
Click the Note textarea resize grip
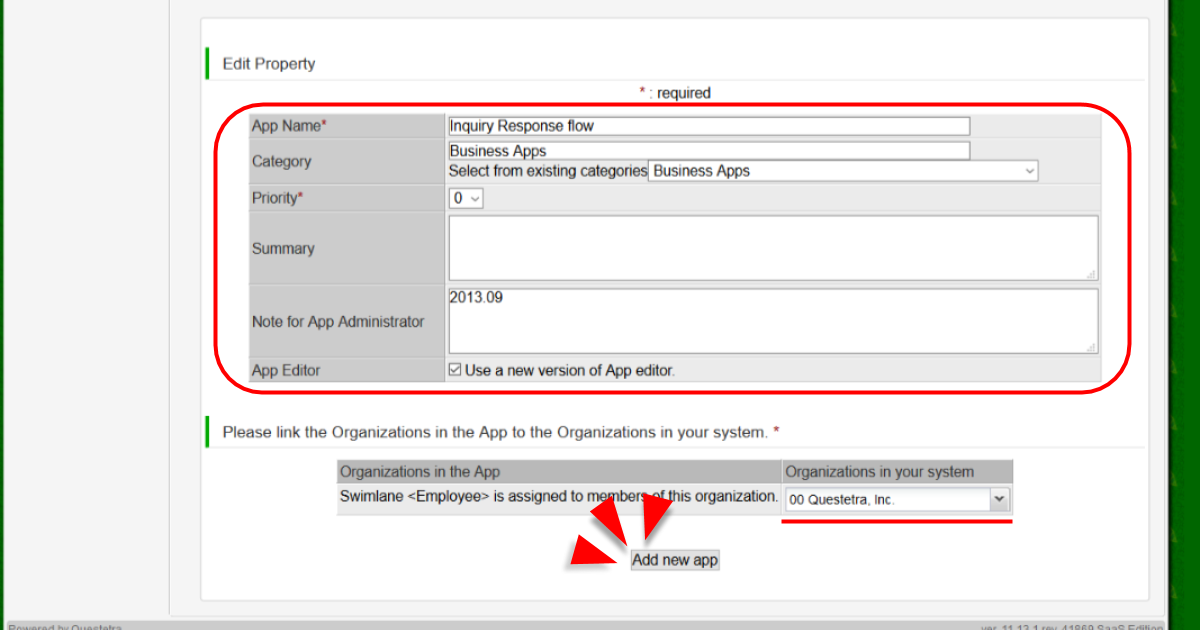(1090, 347)
